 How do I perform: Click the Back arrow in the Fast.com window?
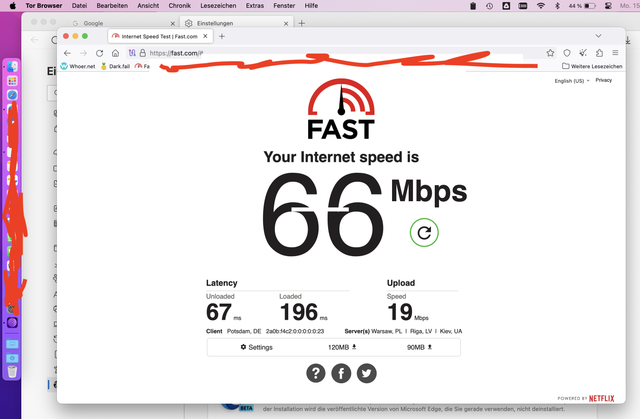point(67,53)
